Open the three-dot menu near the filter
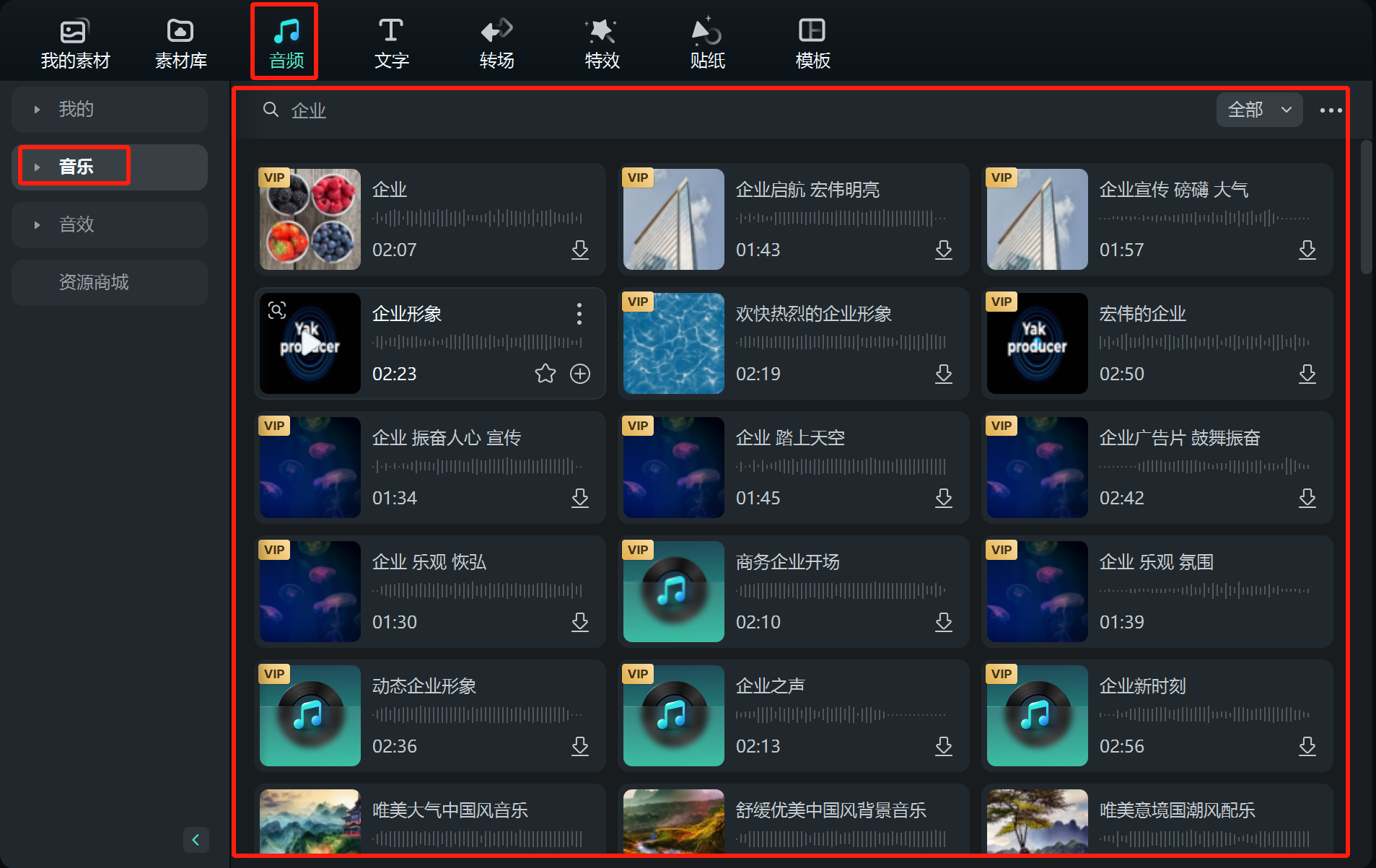This screenshot has width=1376, height=868. (x=1331, y=110)
